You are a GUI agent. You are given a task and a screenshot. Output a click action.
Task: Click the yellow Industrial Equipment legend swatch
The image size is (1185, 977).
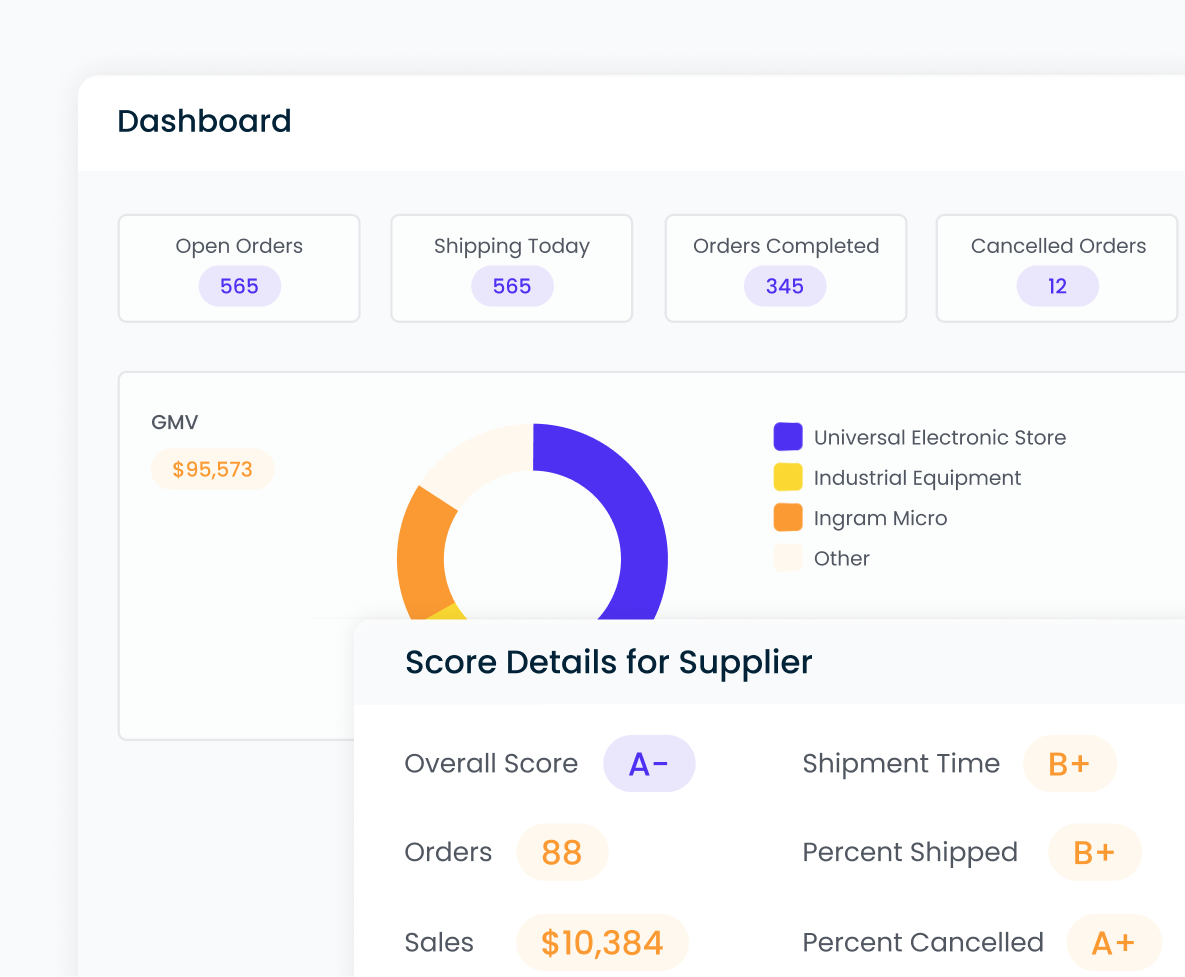click(x=788, y=478)
